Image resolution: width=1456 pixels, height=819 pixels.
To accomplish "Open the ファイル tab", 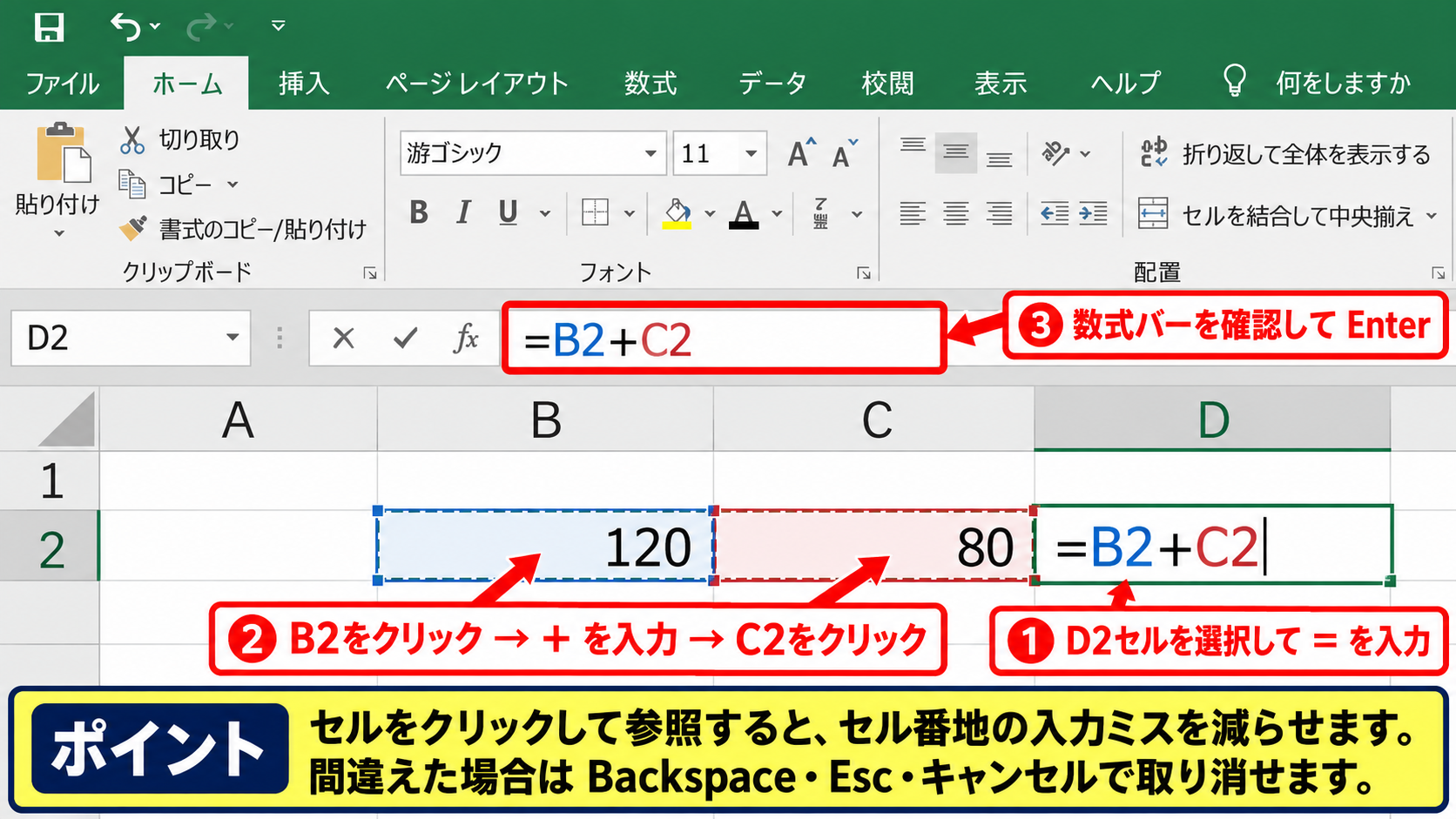I will 63,84.
